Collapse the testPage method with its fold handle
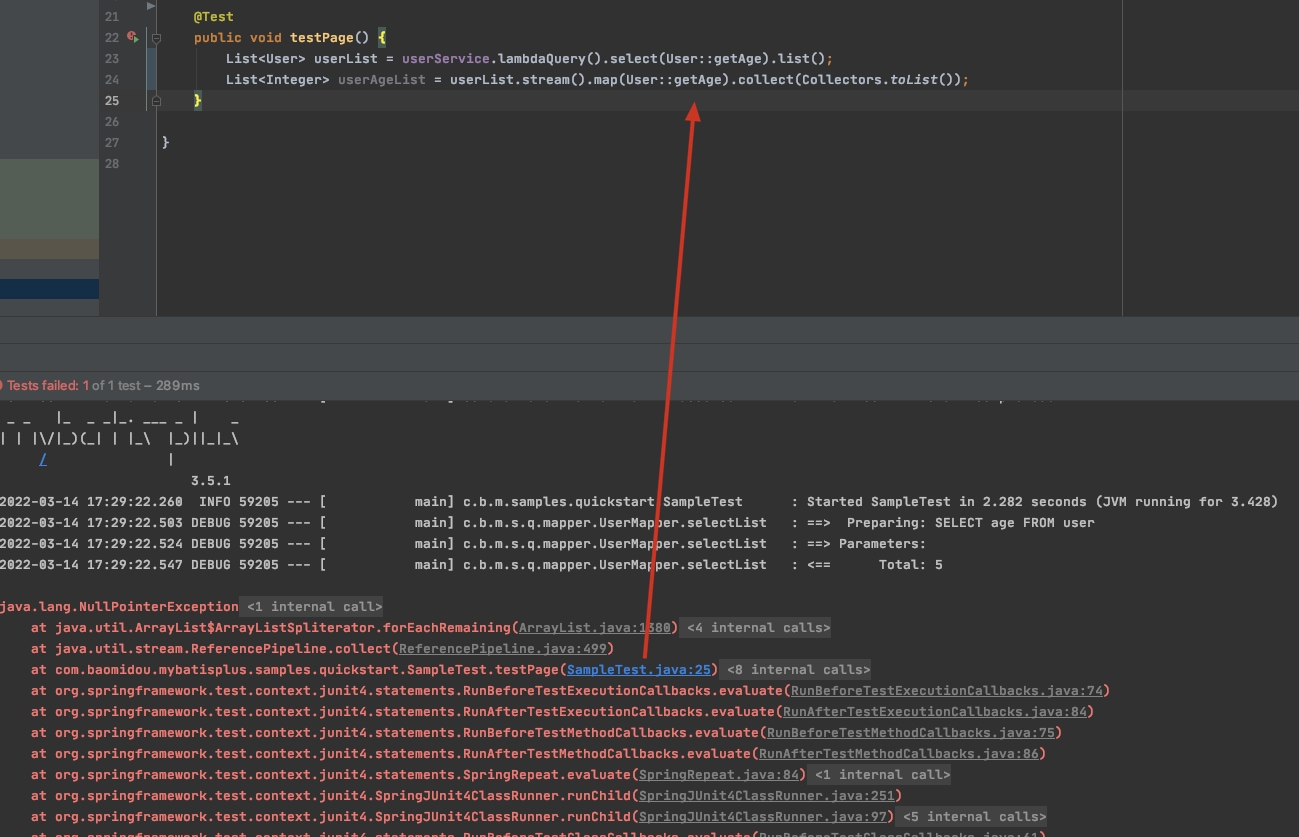The image size is (1299, 837). point(156,38)
